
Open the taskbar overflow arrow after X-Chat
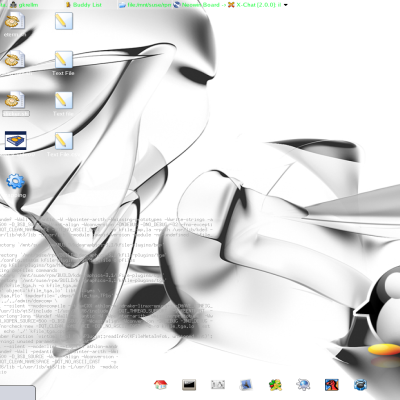pyautogui.click(x=286, y=5)
